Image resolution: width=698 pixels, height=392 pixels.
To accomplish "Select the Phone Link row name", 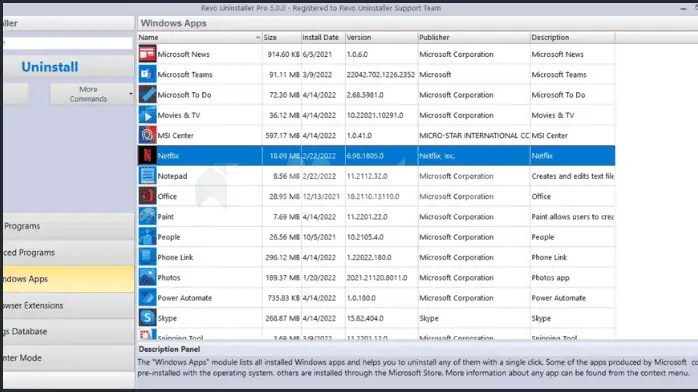I will pyautogui.click(x=175, y=258).
